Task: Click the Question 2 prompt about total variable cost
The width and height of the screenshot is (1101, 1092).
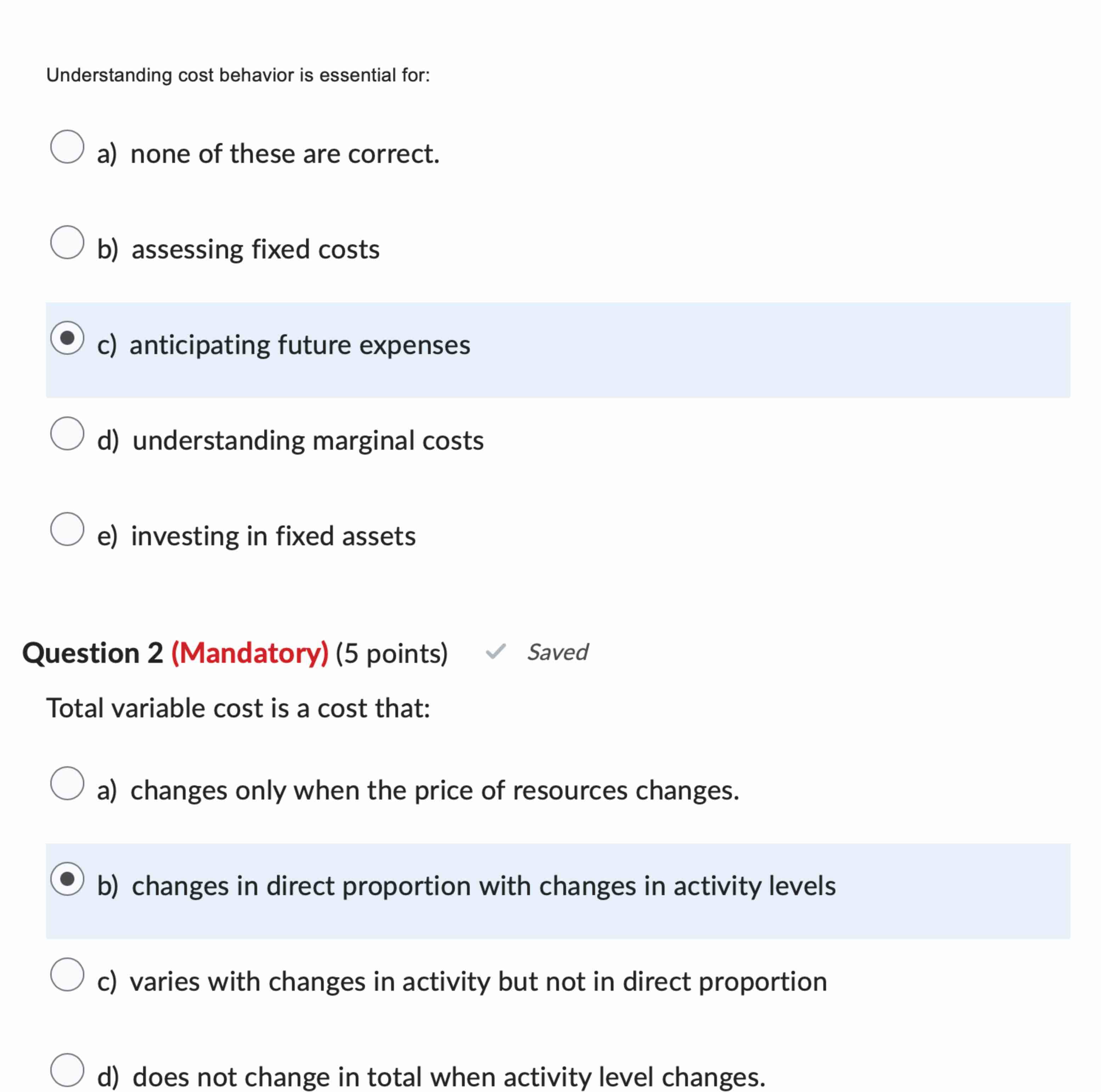Action: (x=239, y=708)
